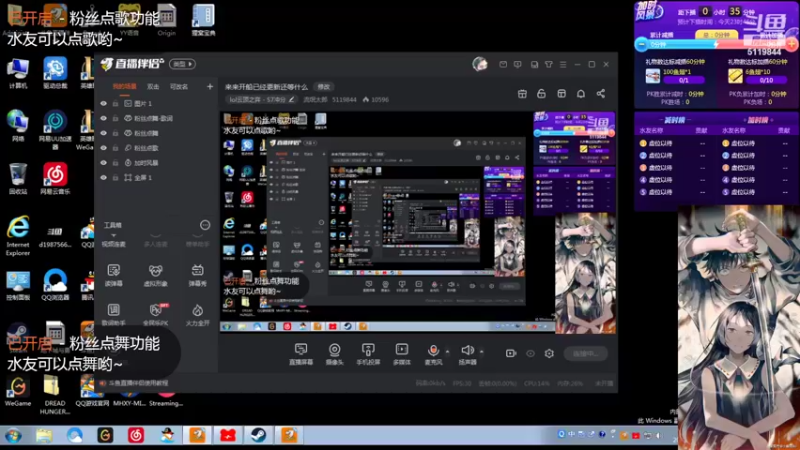Open the 读弹幕 tool
800x450 pixels.
tap(113, 275)
